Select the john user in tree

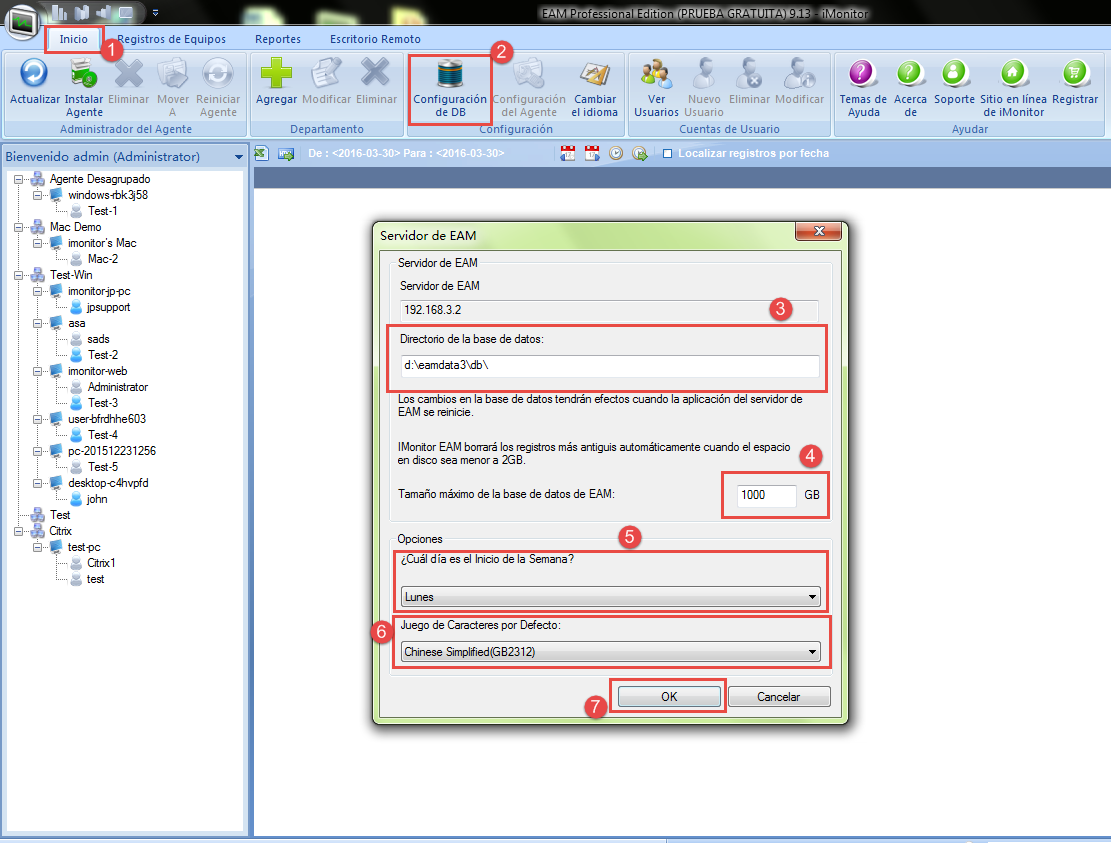tap(97, 499)
